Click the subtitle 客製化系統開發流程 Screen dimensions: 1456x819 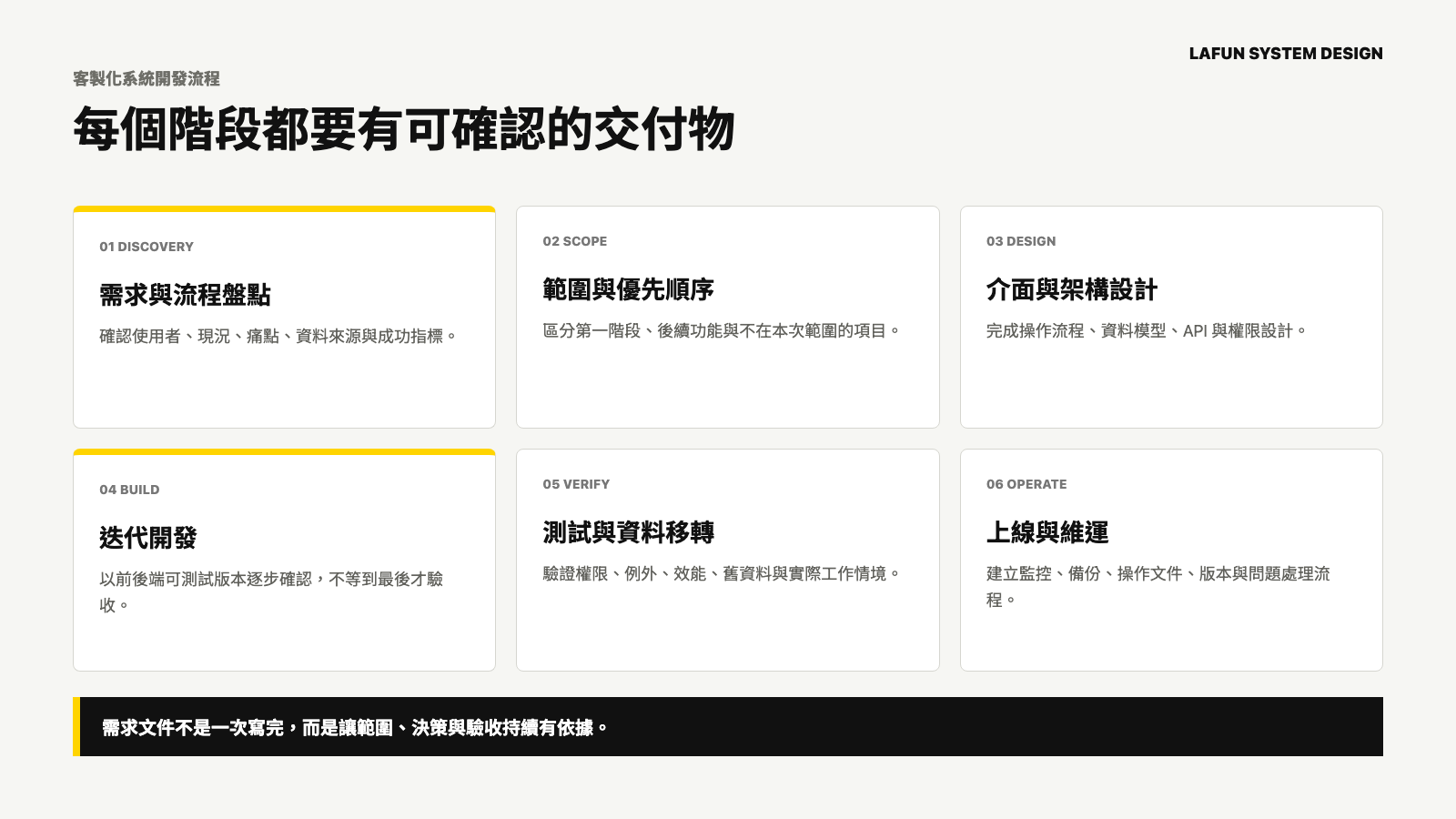pyautogui.click(x=147, y=79)
